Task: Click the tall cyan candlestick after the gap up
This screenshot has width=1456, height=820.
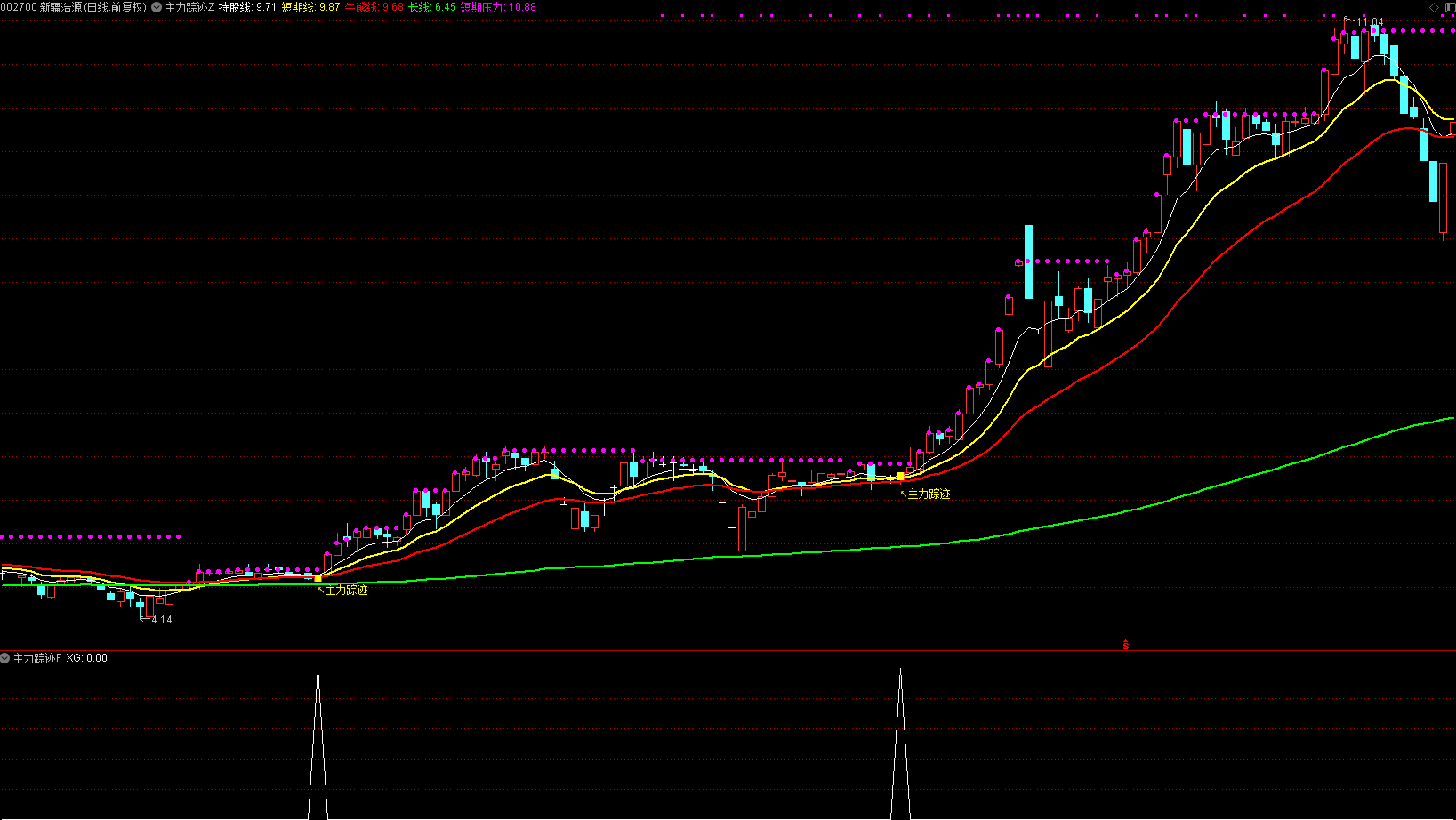Action: [1028, 261]
